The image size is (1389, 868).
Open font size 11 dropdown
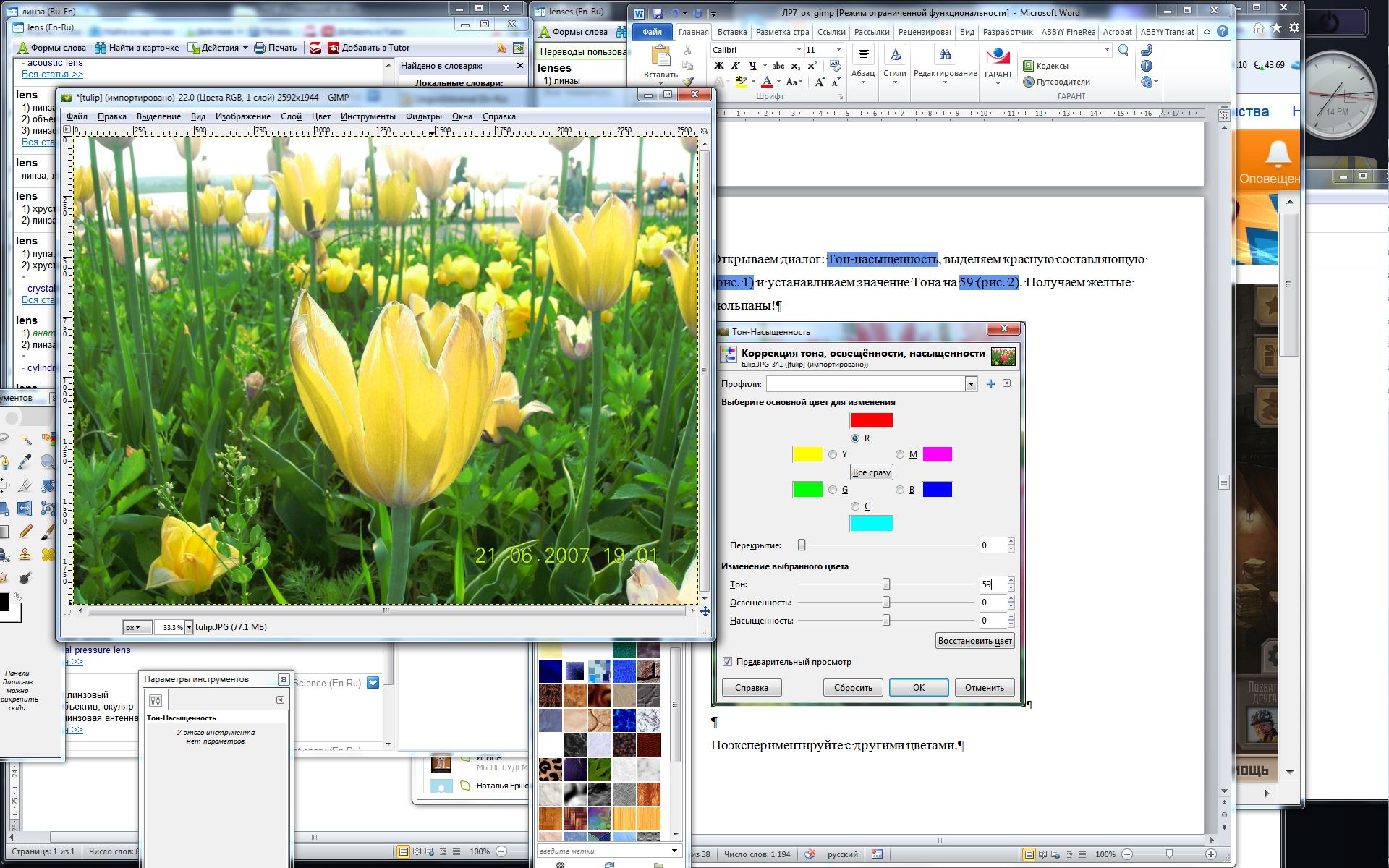pos(838,50)
